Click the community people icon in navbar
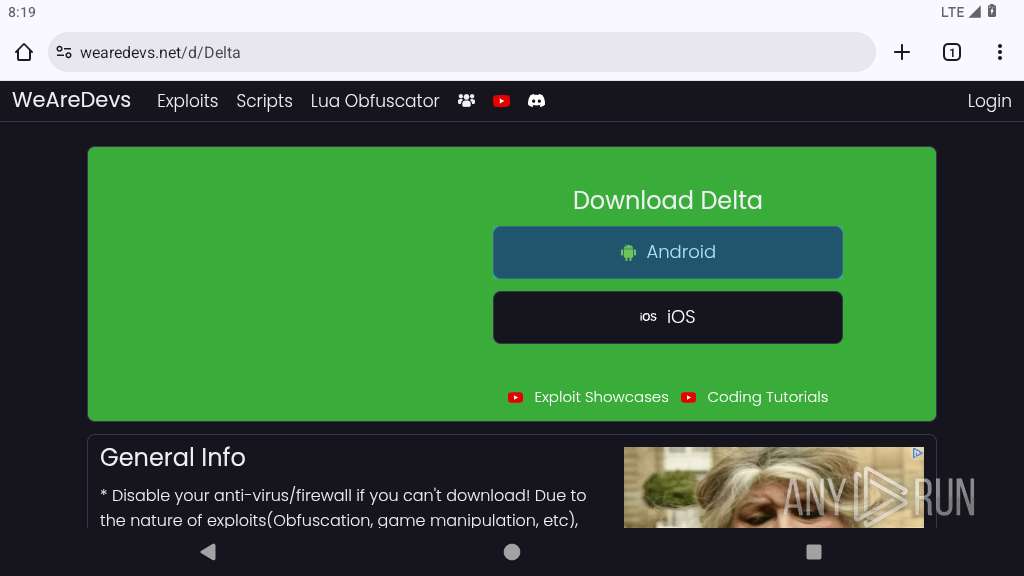 [x=466, y=101]
